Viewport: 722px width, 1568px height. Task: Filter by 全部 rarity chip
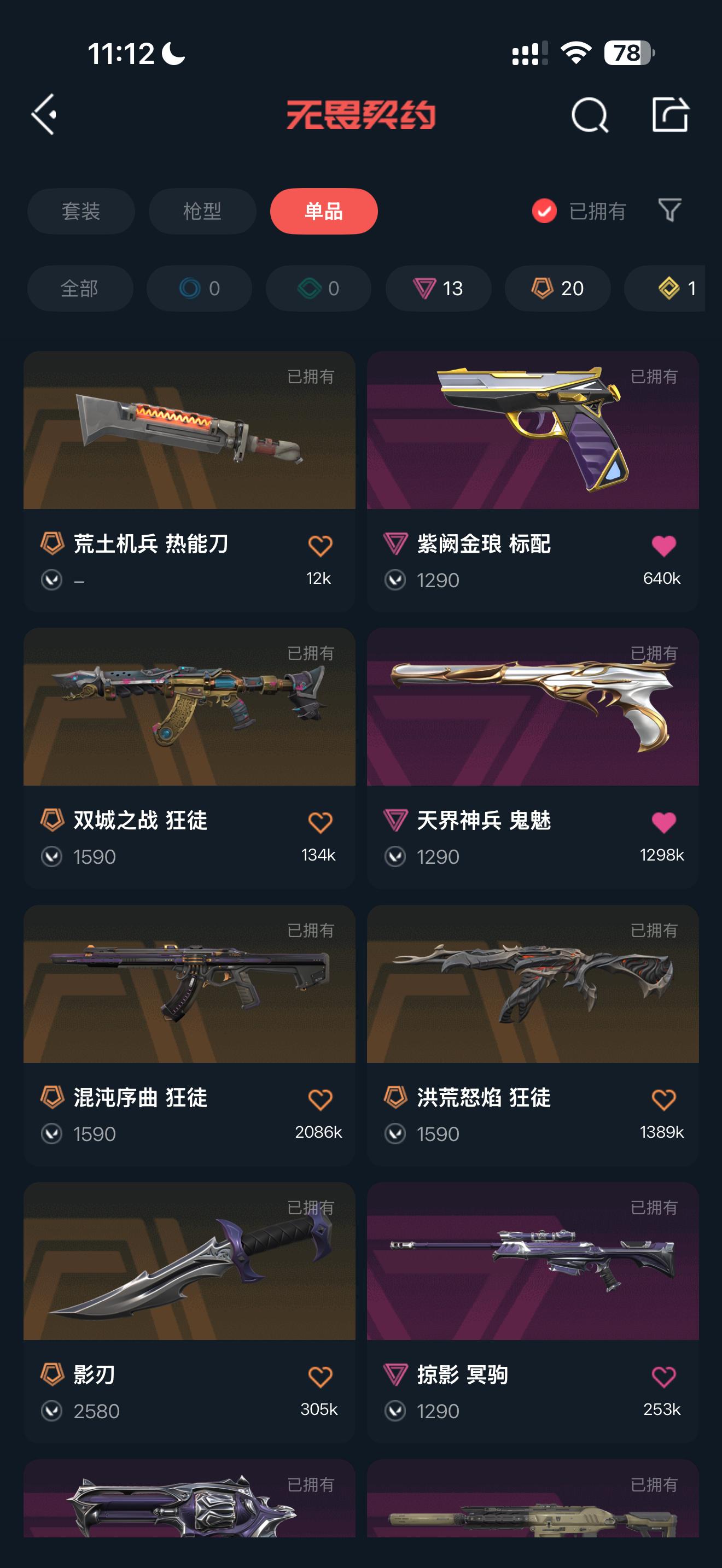pyautogui.click(x=80, y=289)
